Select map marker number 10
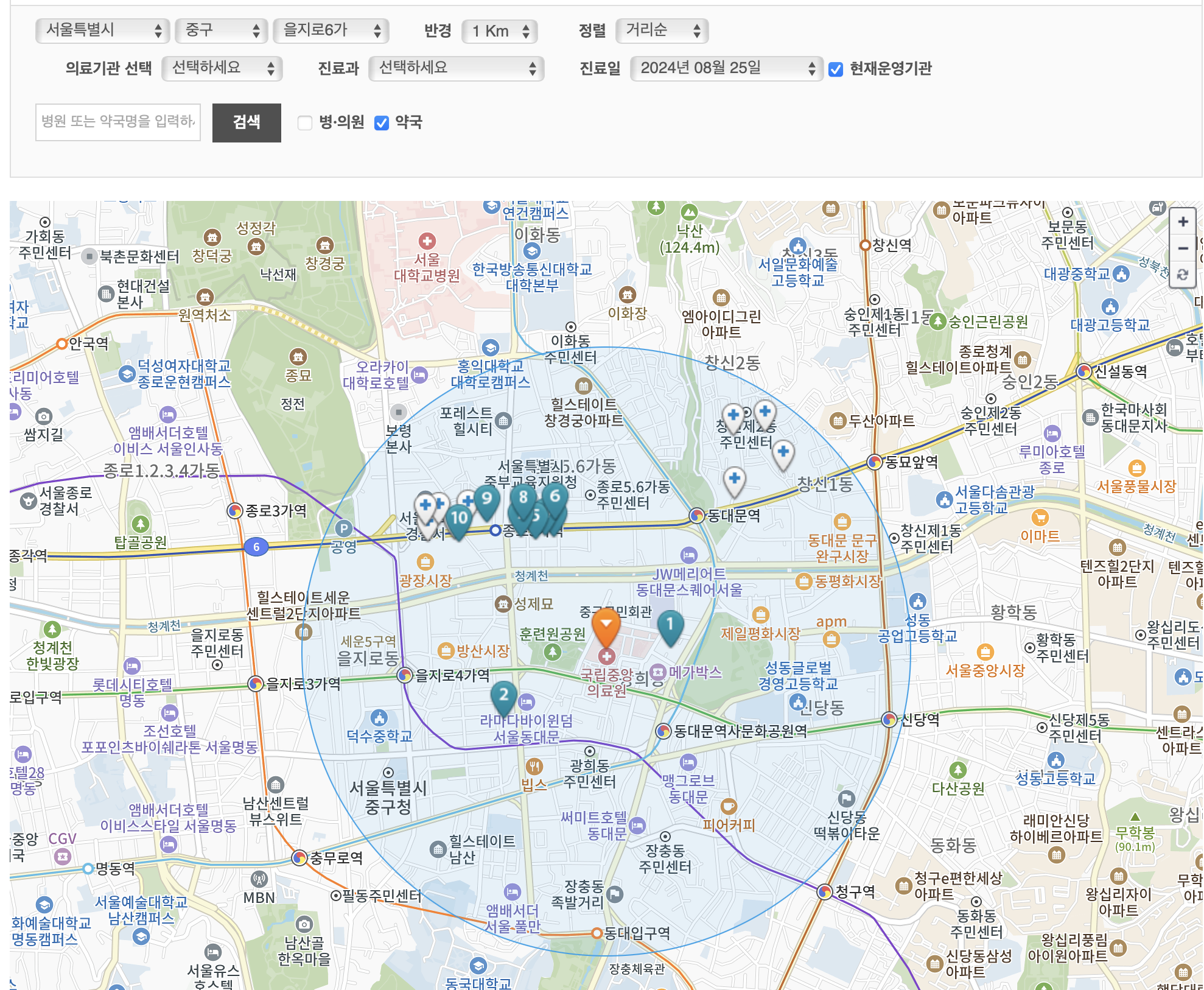The height and width of the screenshot is (990, 1204). [459, 519]
